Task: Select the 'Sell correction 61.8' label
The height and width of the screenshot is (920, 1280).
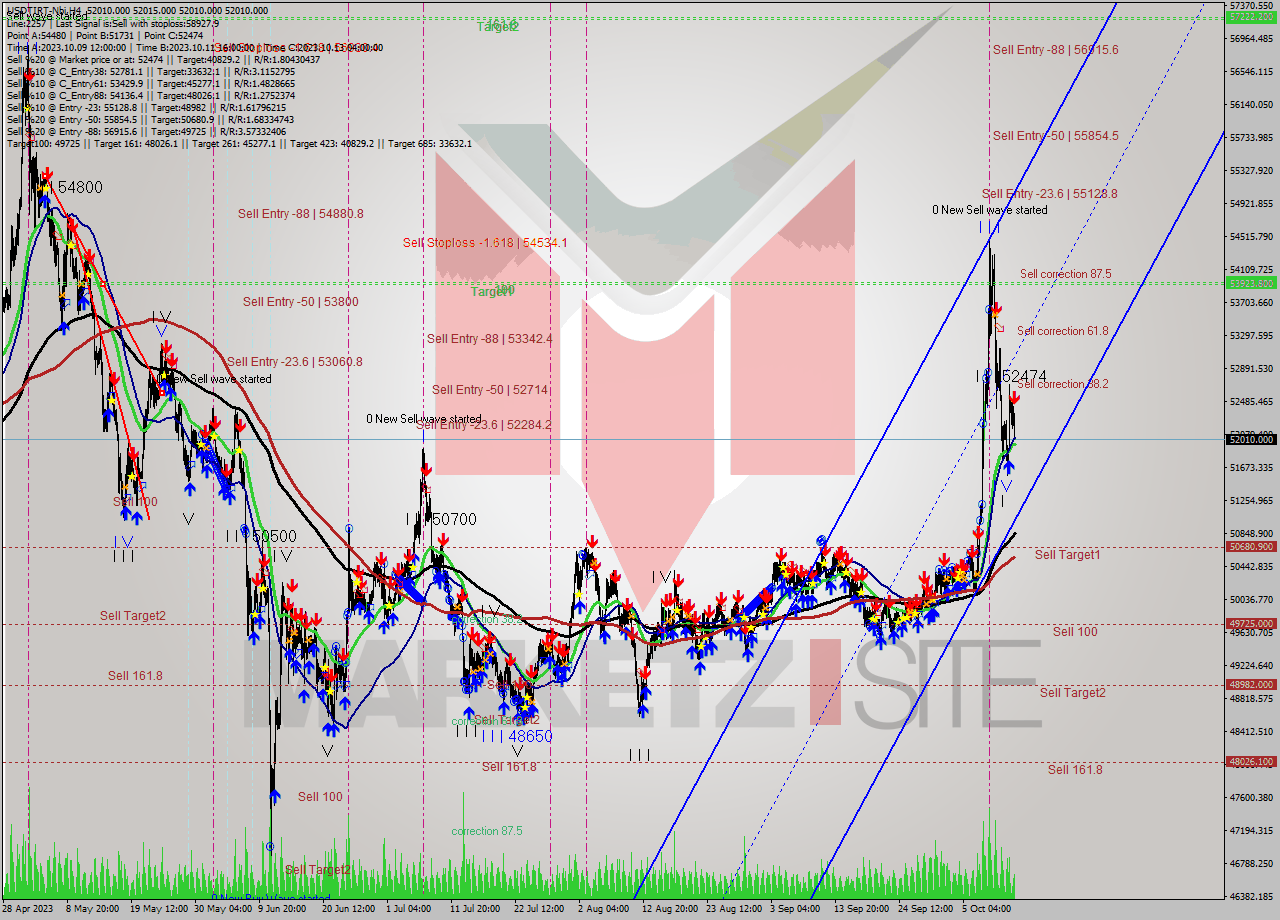Action: coord(1062,331)
